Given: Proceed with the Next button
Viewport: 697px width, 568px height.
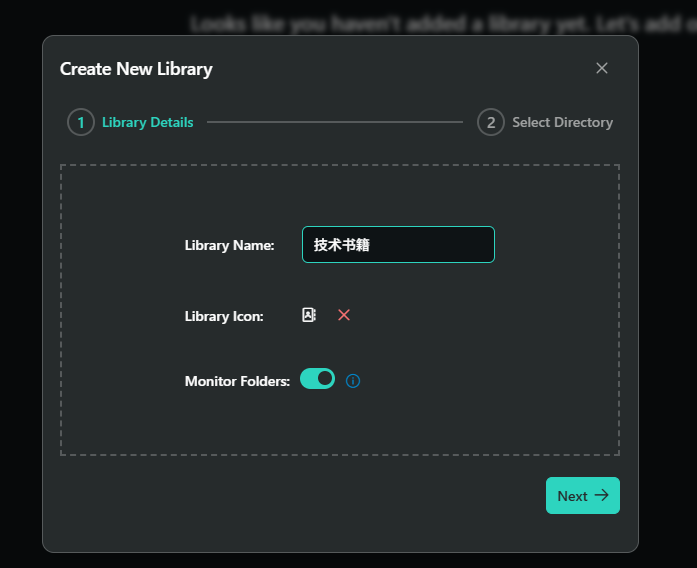Looking at the screenshot, I should pyautogui.click(x=583, y=496).
